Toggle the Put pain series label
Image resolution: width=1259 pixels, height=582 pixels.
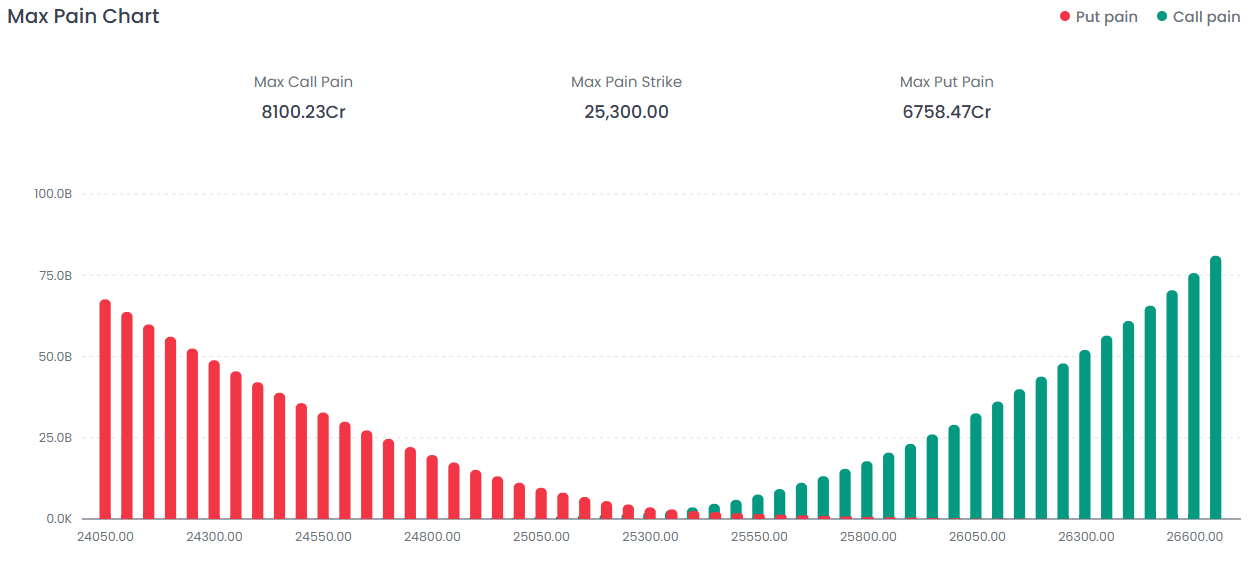[1106, 17]
